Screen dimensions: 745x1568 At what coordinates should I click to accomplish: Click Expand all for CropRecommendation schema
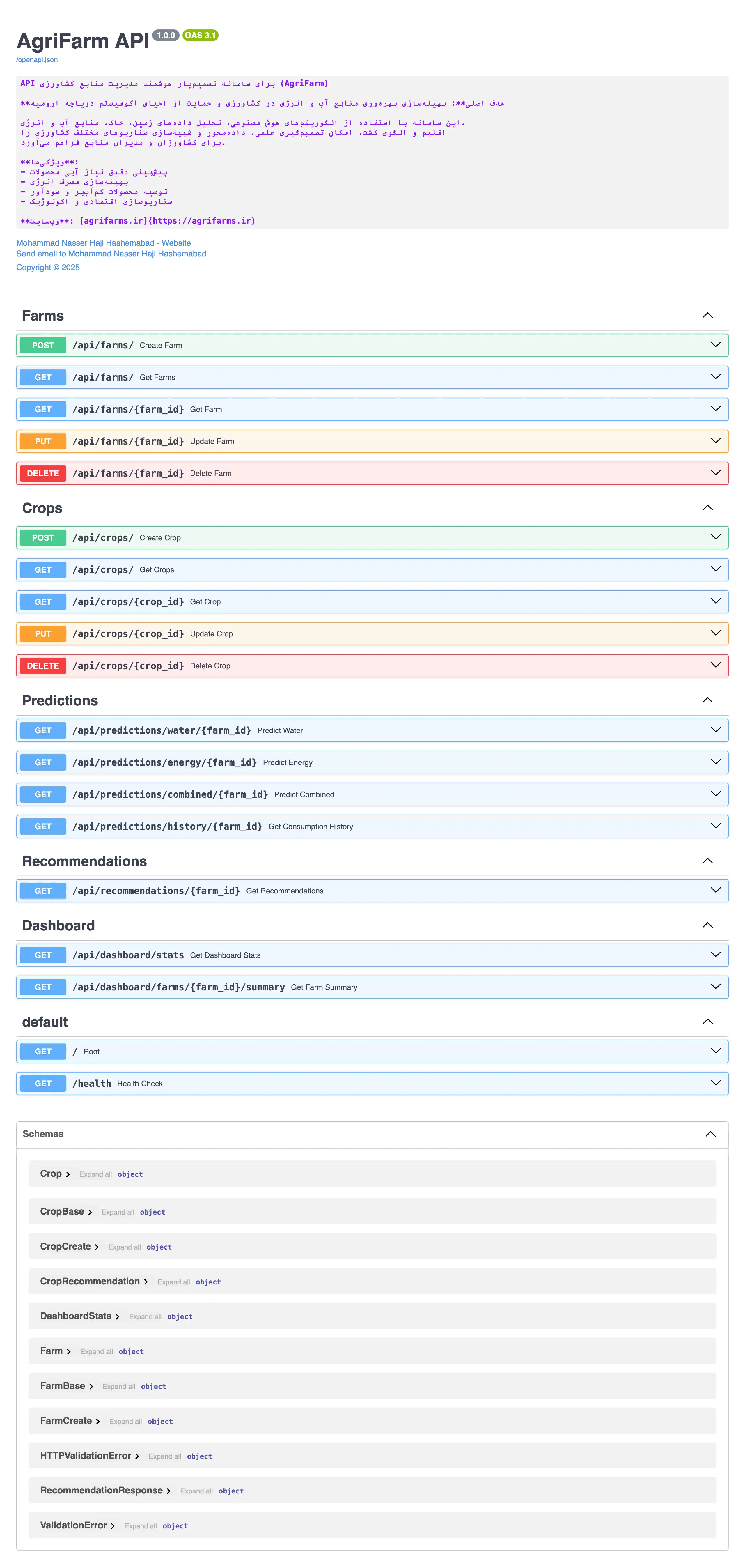[173, 1282]
